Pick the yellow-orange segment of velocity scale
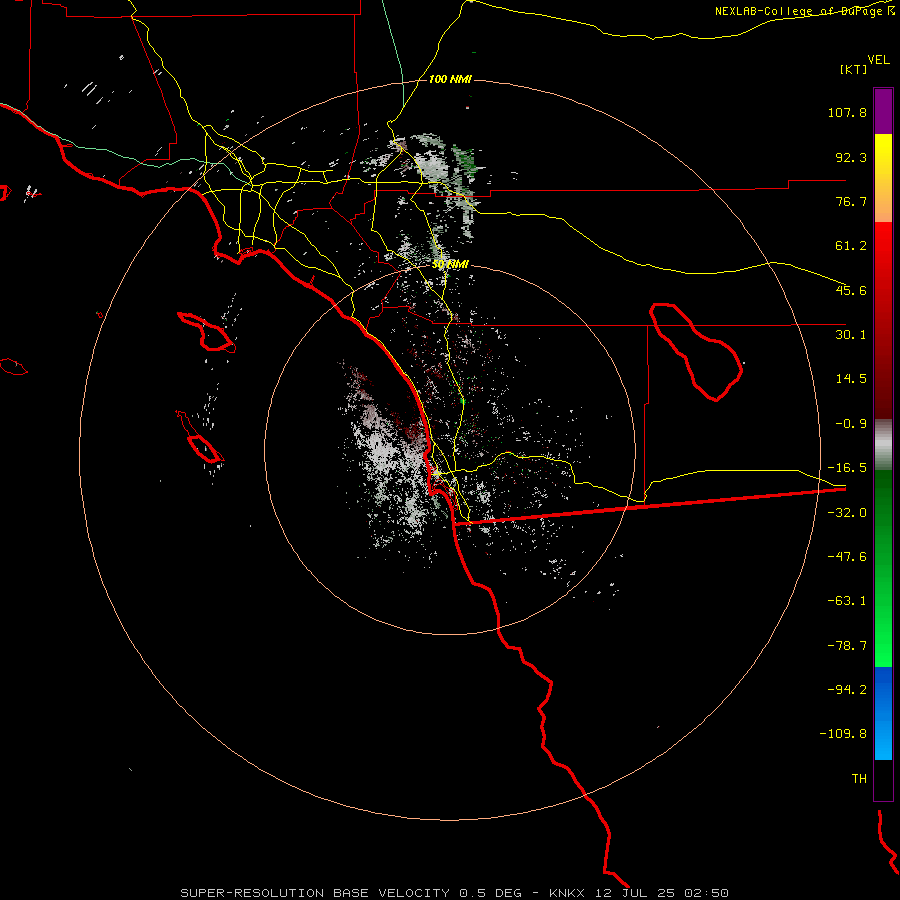Viewport: 900px width, 900px height. pyautogui.click(x=883, y=178)
